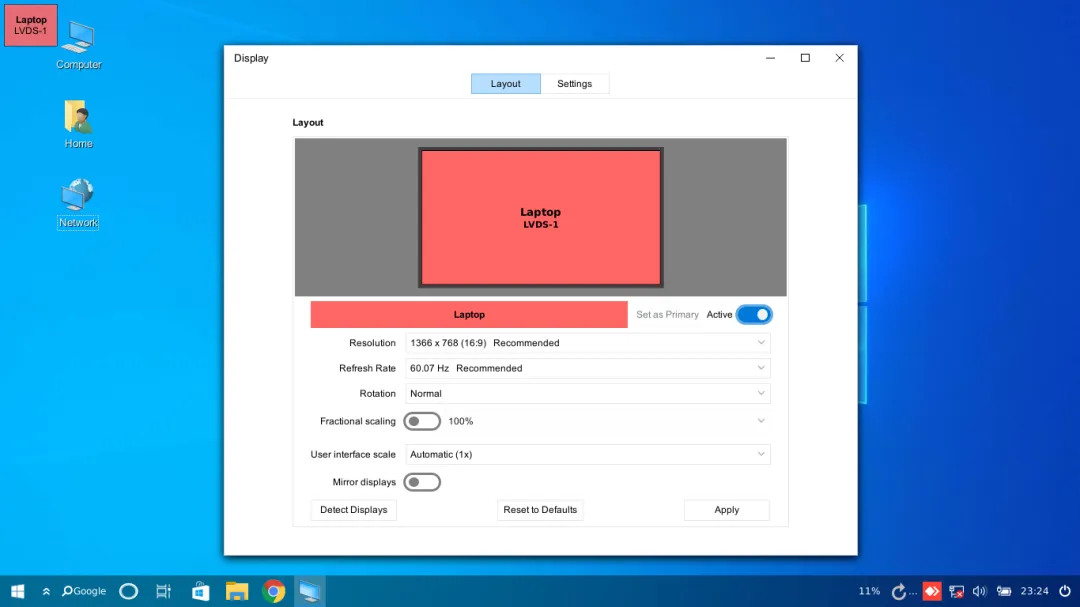Show hidden items via taskbar double-arrow

click(x=46, y=591)
